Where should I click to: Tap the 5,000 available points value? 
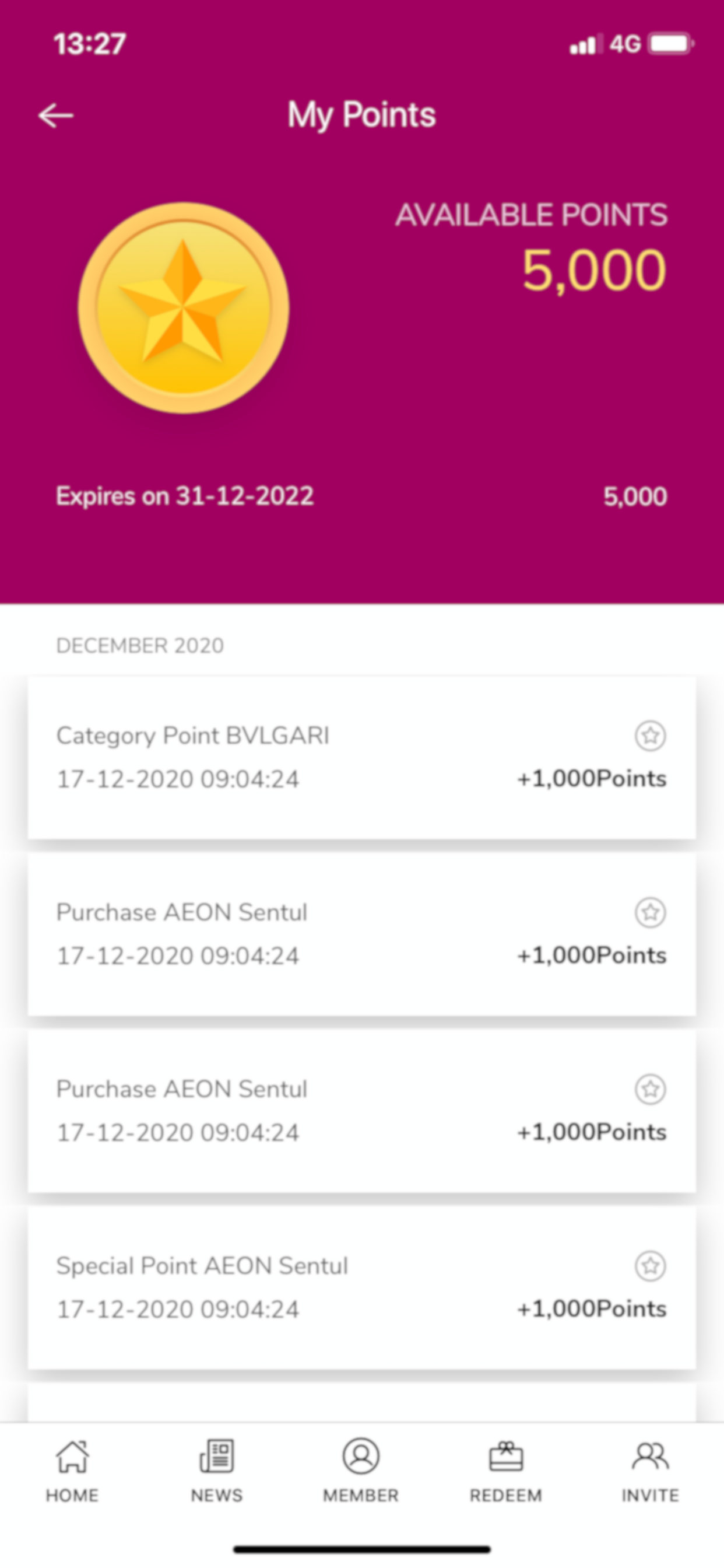click(595, 271)
